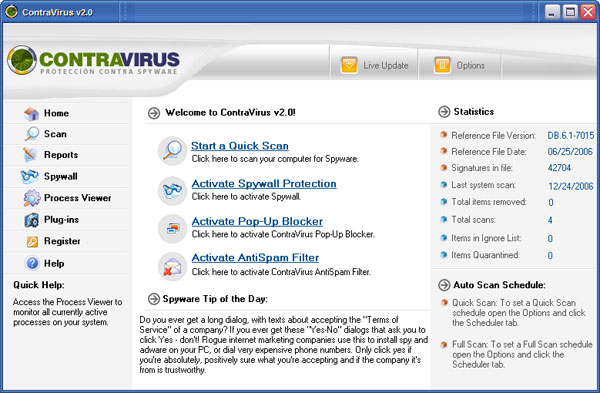Click the signatures count 42704
The width and height of the screenshot is (600, 393).
click(559, 168)
